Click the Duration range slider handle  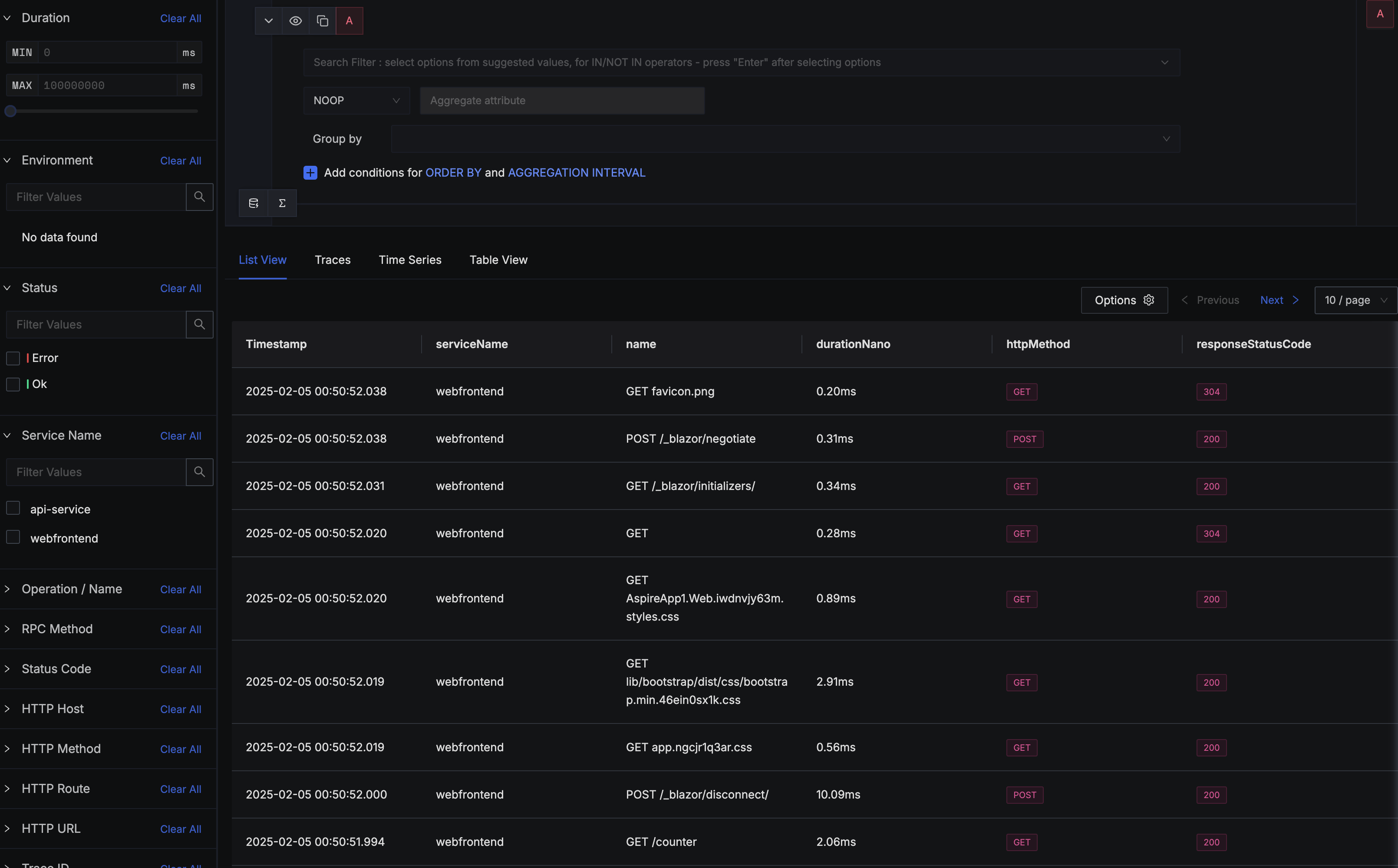(x=10, y=111)
